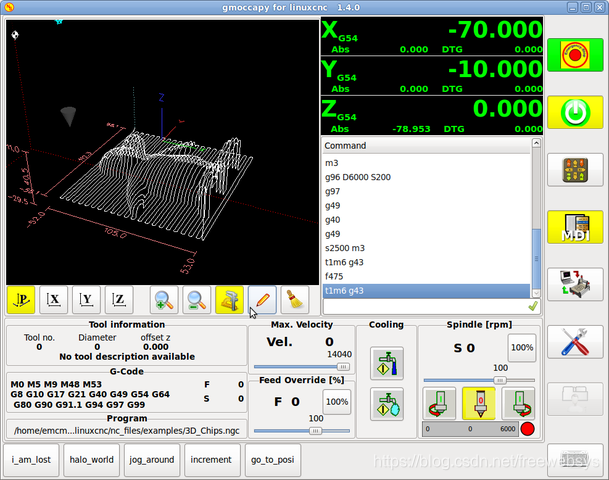
Task: Stop the spindle with center button
Action: click(x=479, y=403)
